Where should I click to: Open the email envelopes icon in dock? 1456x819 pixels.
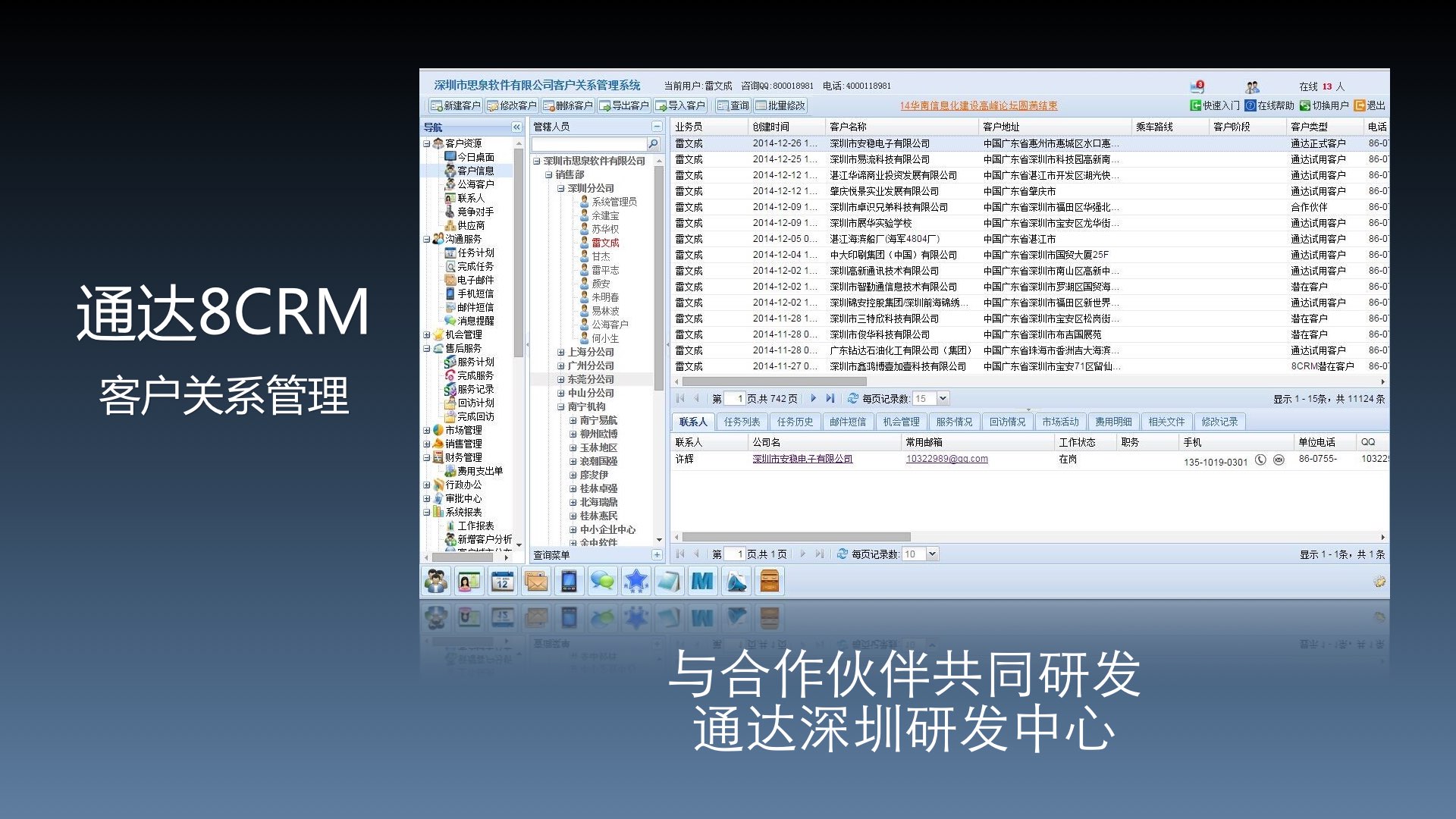coord(536,582)
